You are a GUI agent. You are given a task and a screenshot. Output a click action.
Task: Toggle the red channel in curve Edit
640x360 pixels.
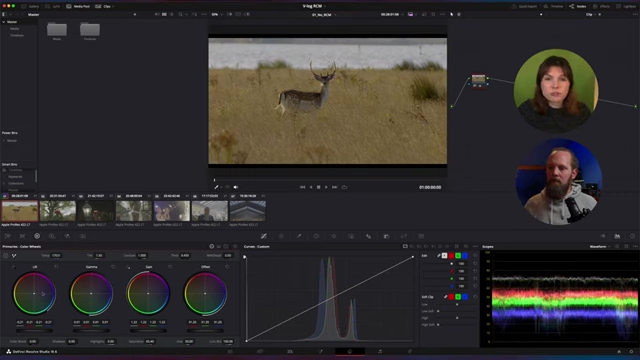pos(451,256)
